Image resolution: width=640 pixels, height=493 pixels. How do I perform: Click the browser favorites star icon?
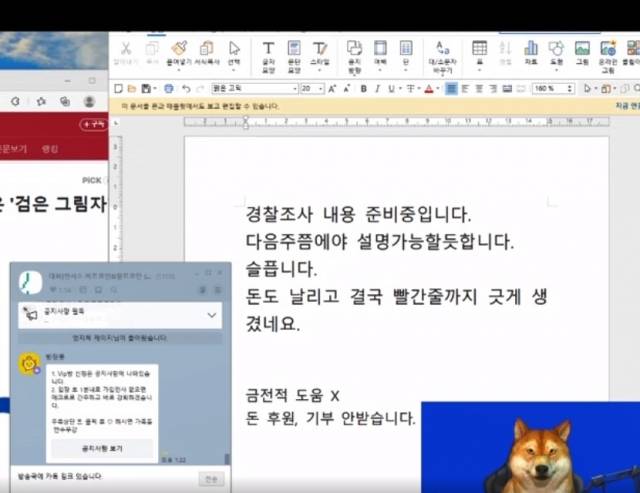(41, 101)
